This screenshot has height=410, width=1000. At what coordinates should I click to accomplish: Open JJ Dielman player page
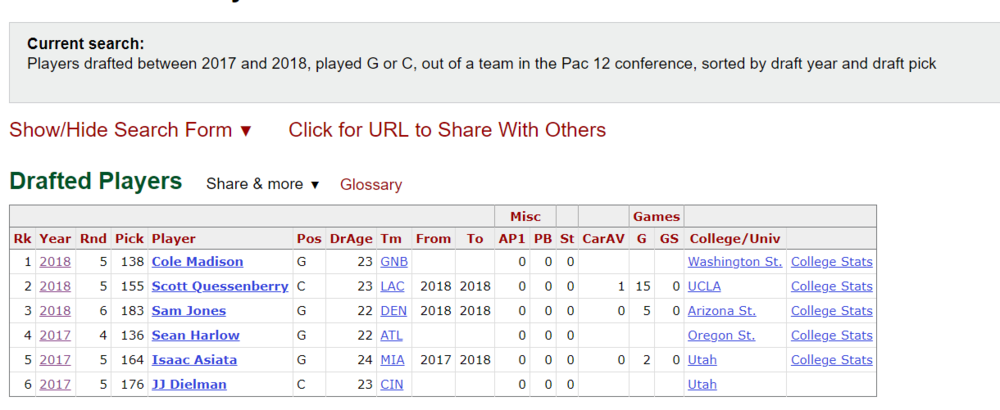189,384
